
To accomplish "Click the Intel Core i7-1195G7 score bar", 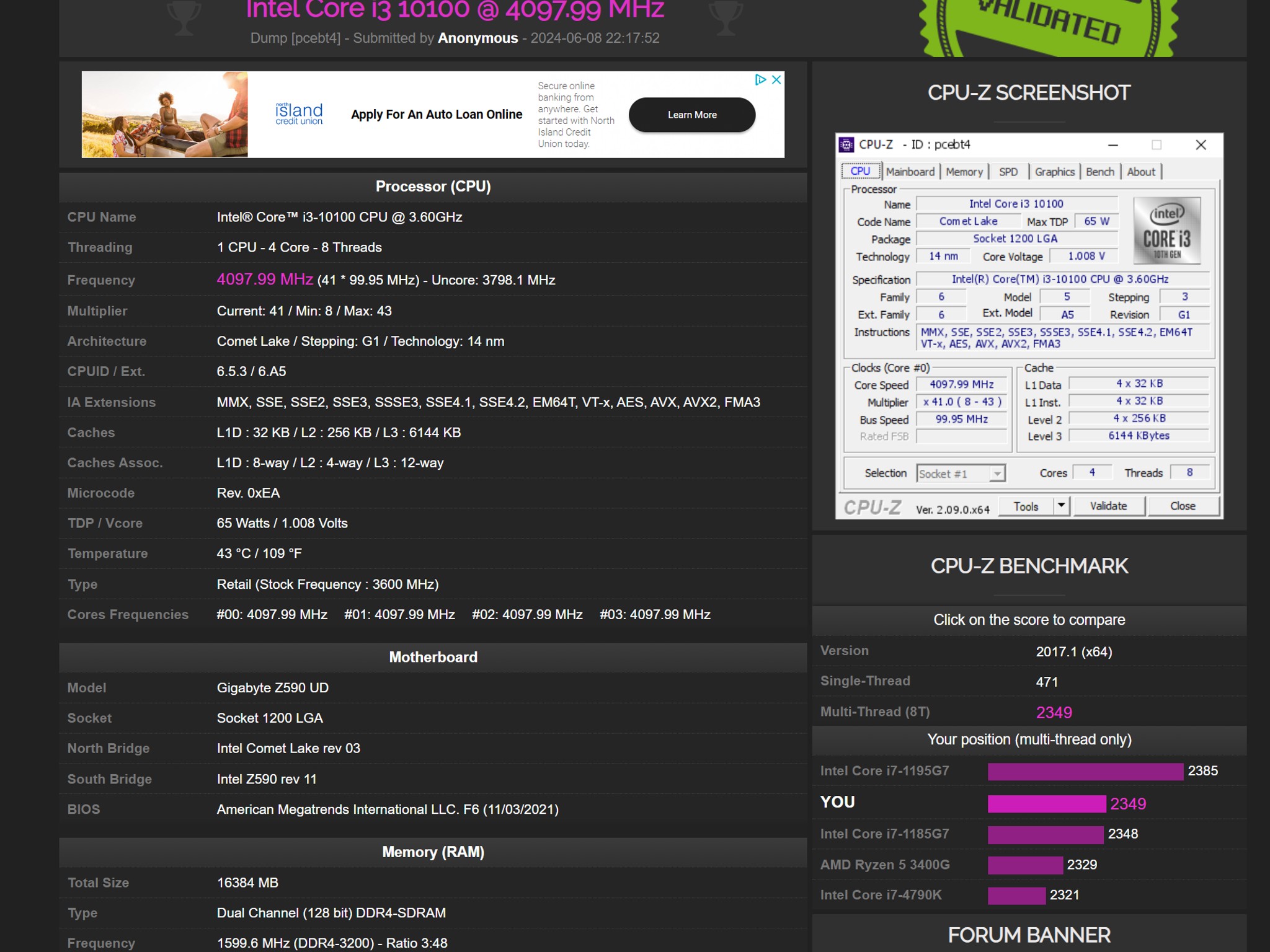I will pyautogui.click(x=1085, y=771).
